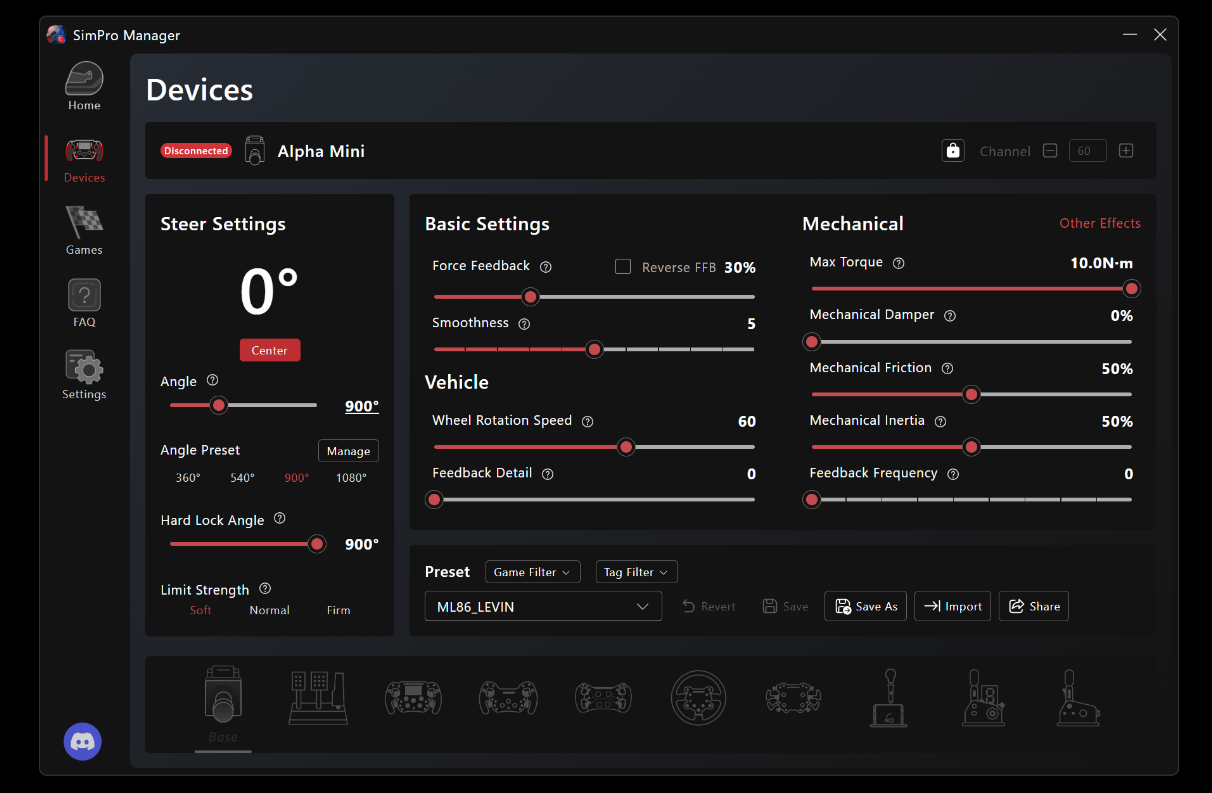Click the Max Torque slider handle

click(x=1132, y=289)
